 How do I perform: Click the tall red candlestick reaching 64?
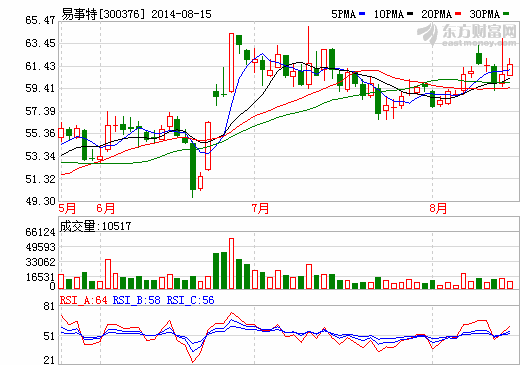coord(231,62)
